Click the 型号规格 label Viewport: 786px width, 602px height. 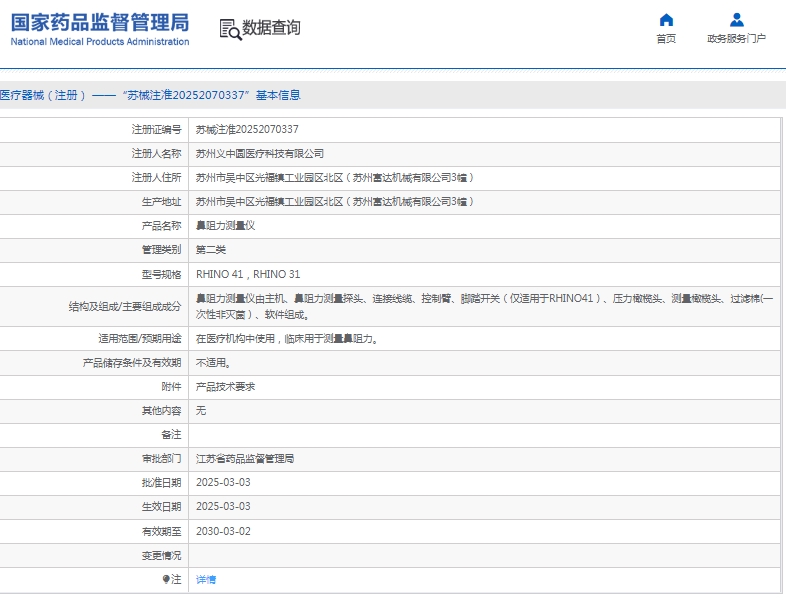[x=161, y=275]
